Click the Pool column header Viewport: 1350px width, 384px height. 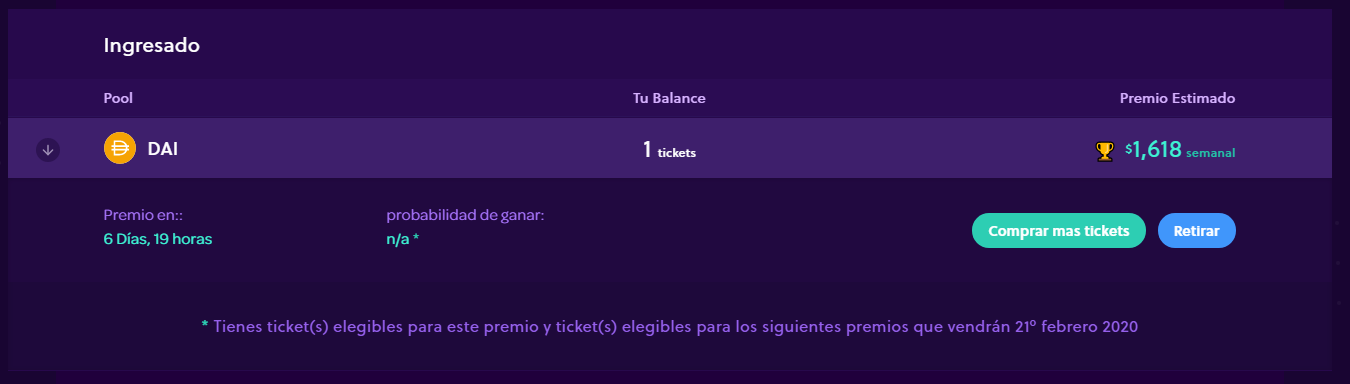pos(118,98)
